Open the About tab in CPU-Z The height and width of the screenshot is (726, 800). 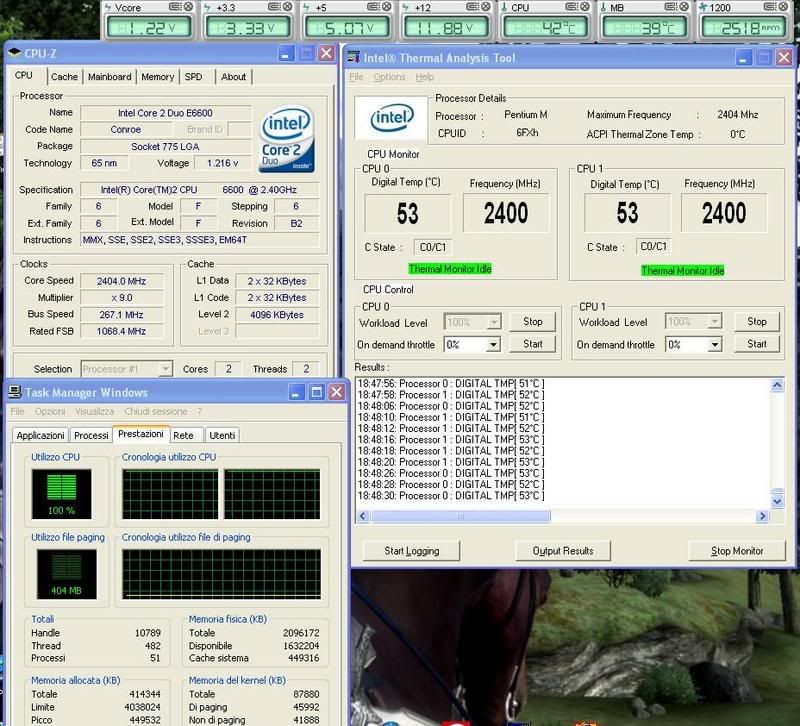(x=233, y=77)
